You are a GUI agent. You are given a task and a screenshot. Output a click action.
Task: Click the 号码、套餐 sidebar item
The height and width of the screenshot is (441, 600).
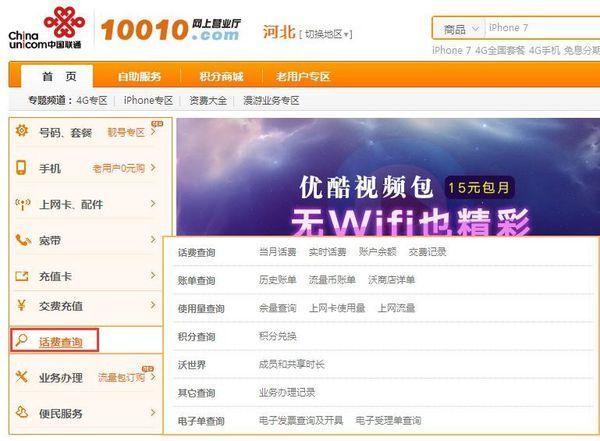[65, 133]
